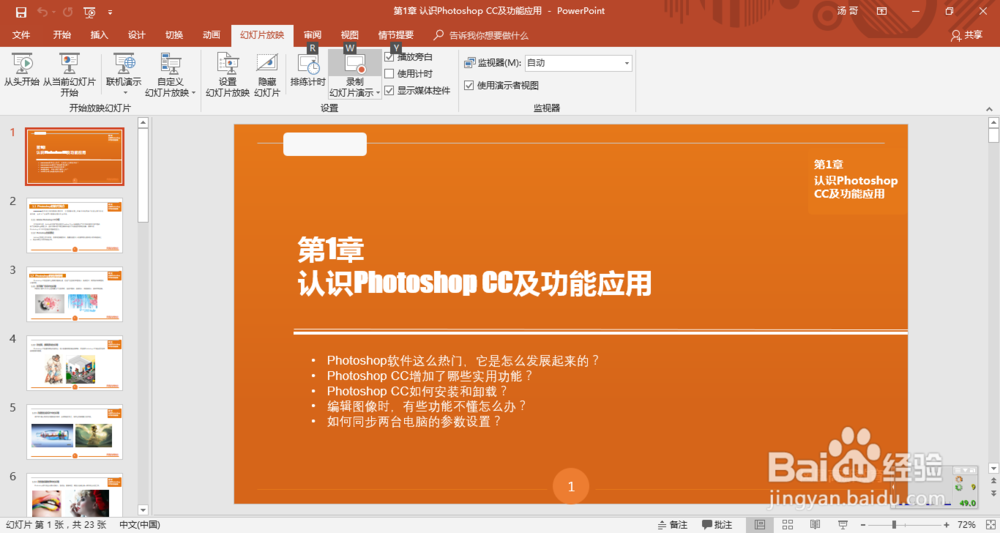Viewport: 1000px width, 533px height.
Task: Click the Previous Slide double arrow
Action: click(993, 481)
